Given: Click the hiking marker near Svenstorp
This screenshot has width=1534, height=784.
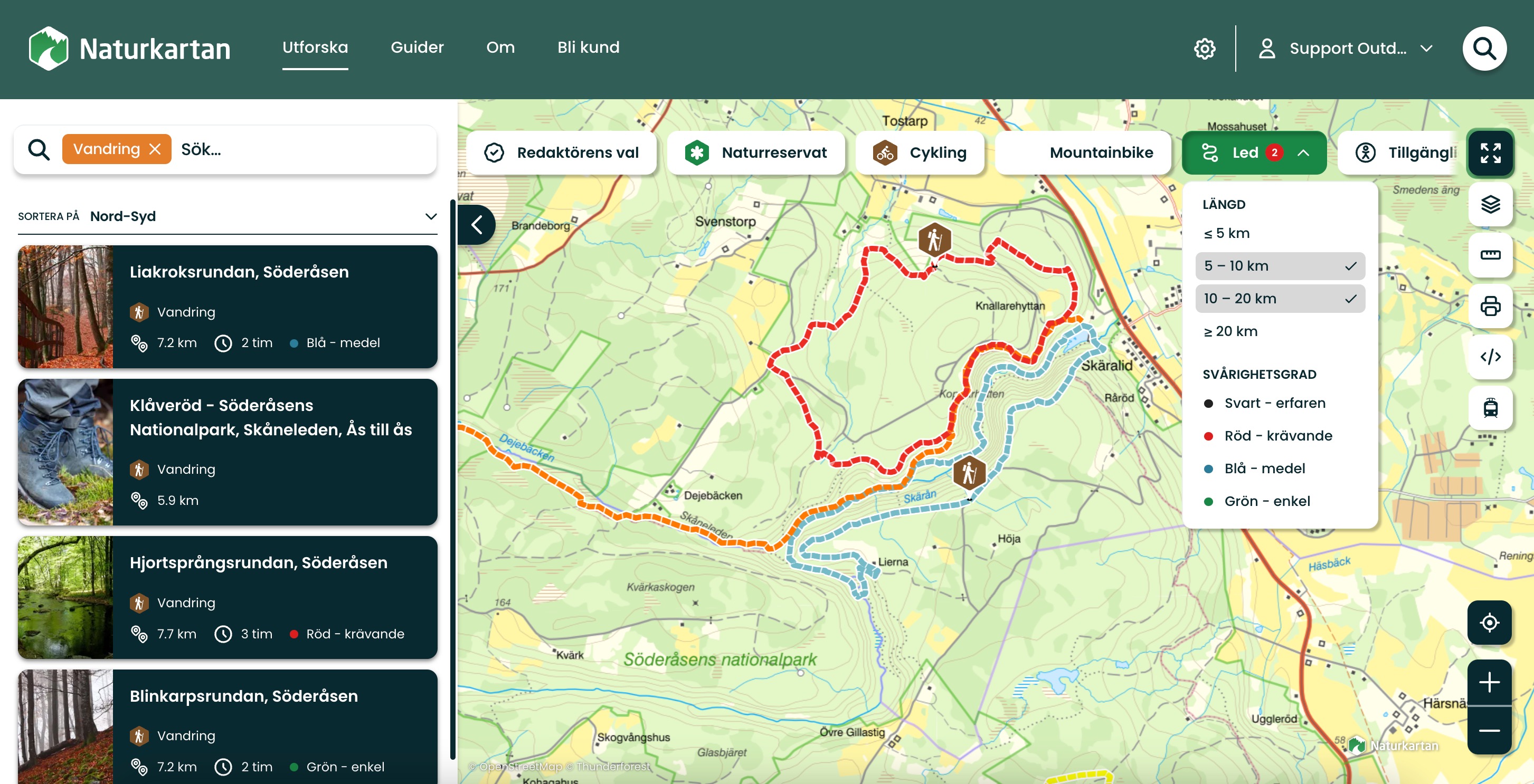Looking at the screenshot, I should pyautogui.click(x=934, y=241).
